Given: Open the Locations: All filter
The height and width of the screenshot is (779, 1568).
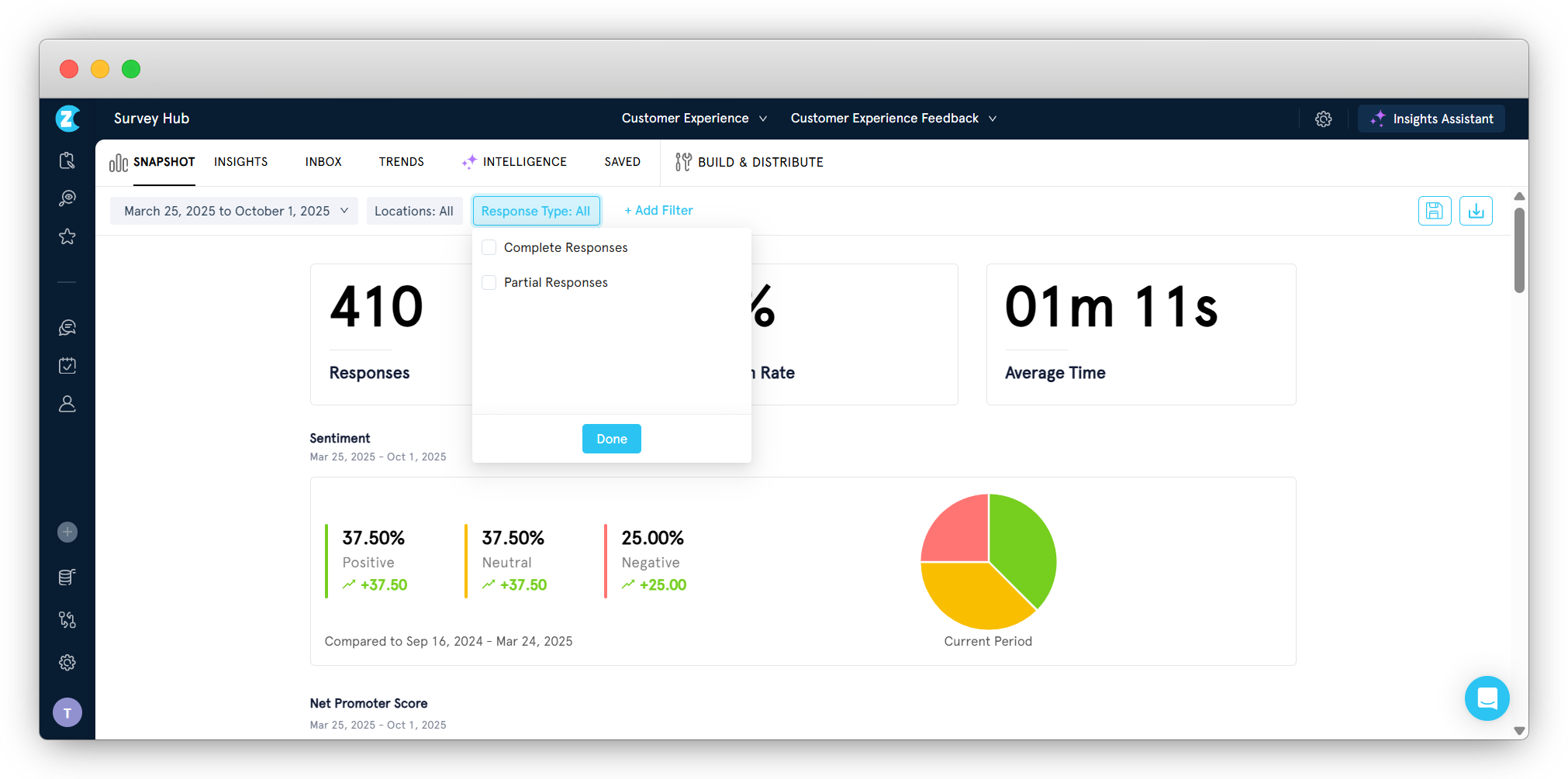Looking at the screenshot, I should (x=414, y=211).
